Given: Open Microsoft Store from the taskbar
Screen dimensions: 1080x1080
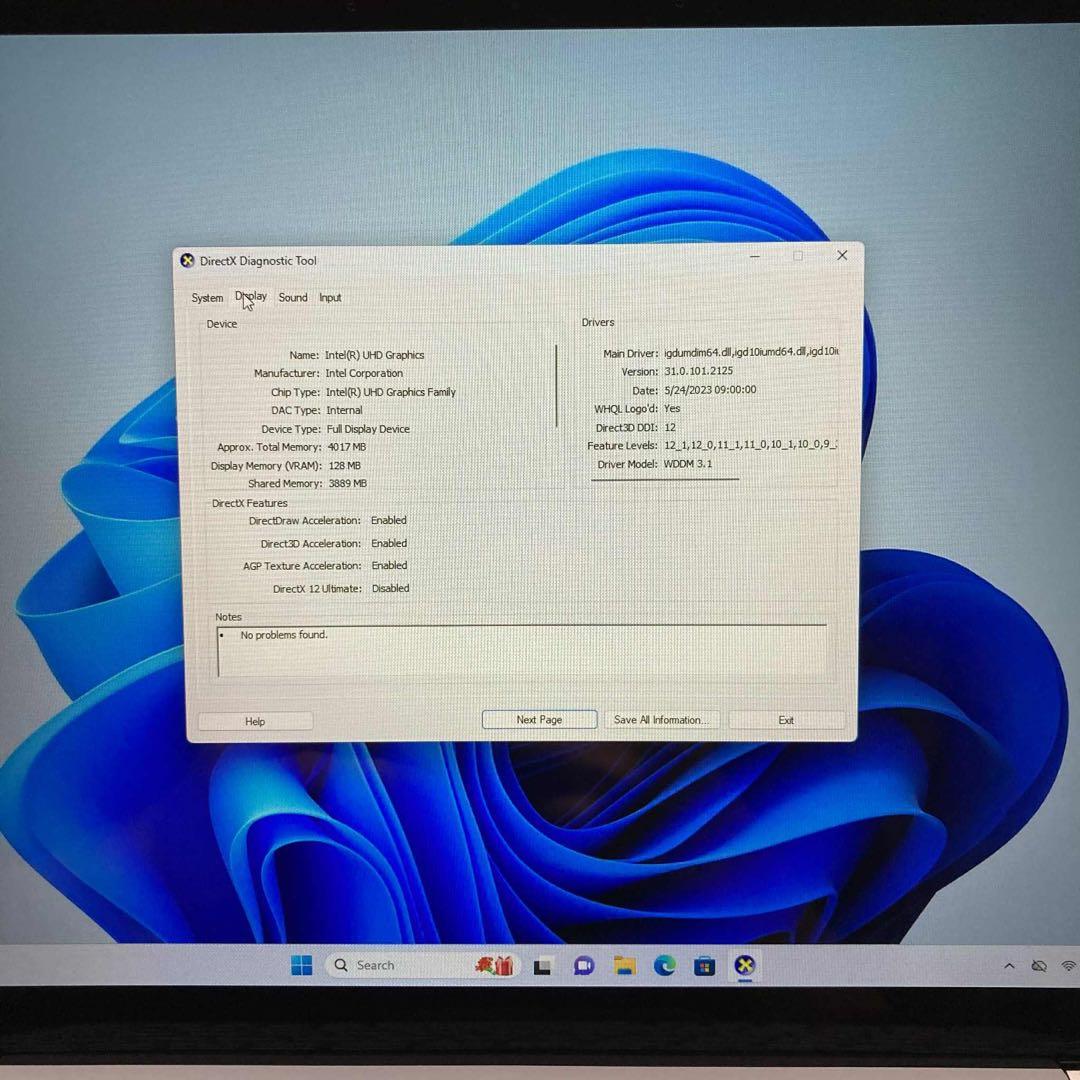Looking at the screenshot, I should tap(705, 966).
